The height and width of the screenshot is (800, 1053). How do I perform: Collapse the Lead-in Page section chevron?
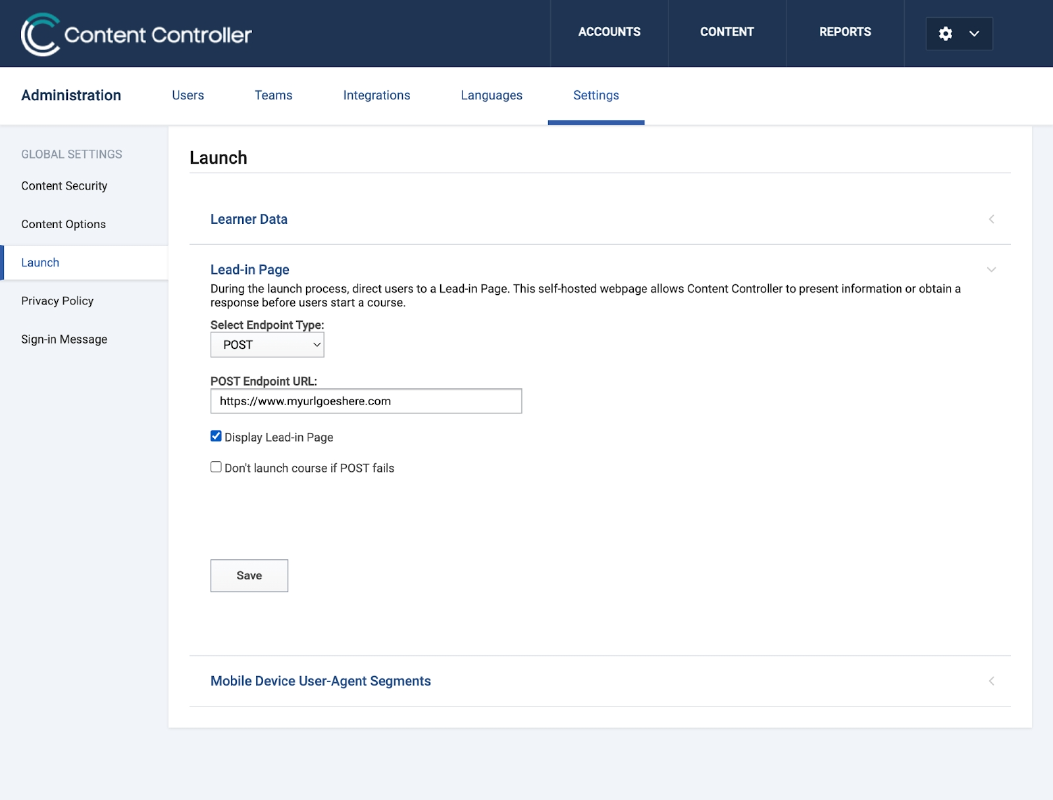(x=991, y=269)
